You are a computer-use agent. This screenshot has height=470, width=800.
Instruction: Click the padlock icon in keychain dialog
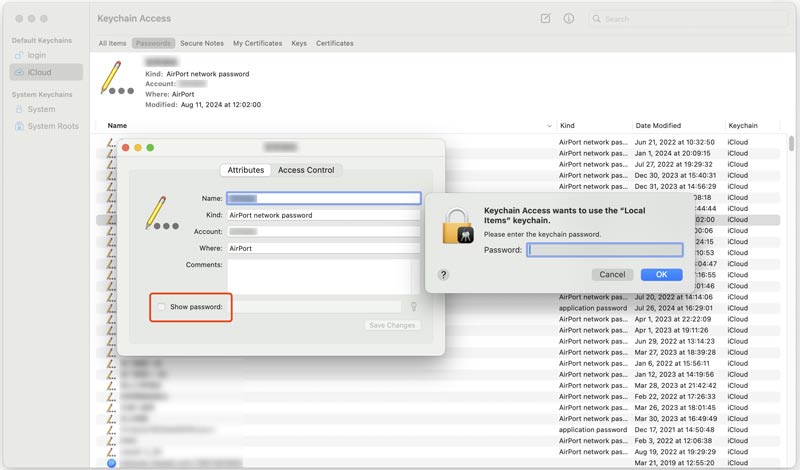[458, 226]
